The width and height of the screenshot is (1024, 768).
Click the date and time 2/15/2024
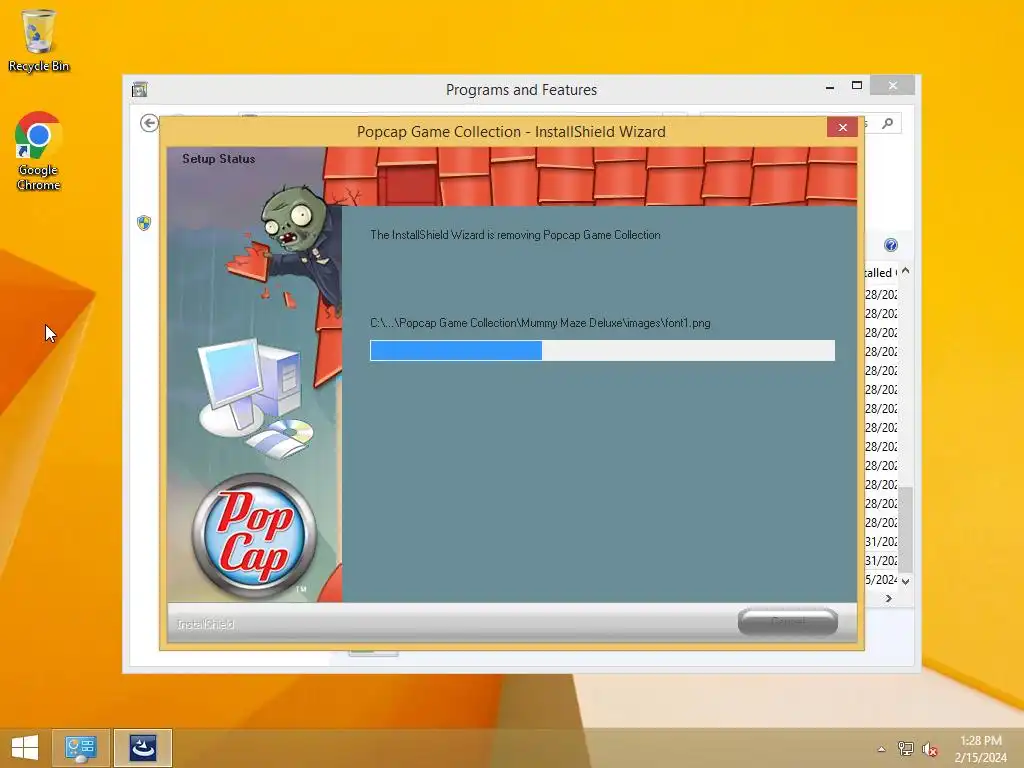pyautogui.click(x=980, y=758)
